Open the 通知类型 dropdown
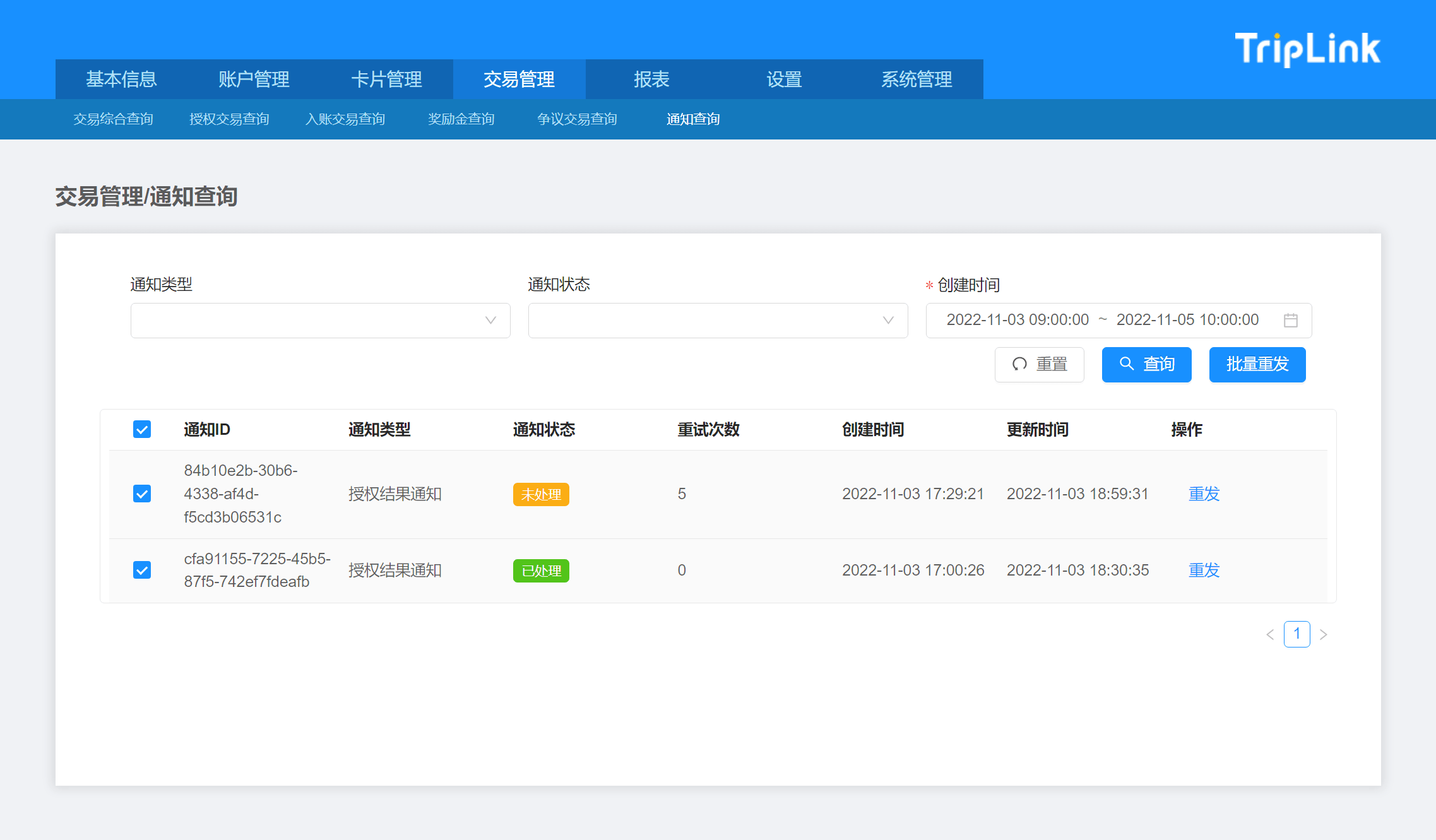 [320, 321]
